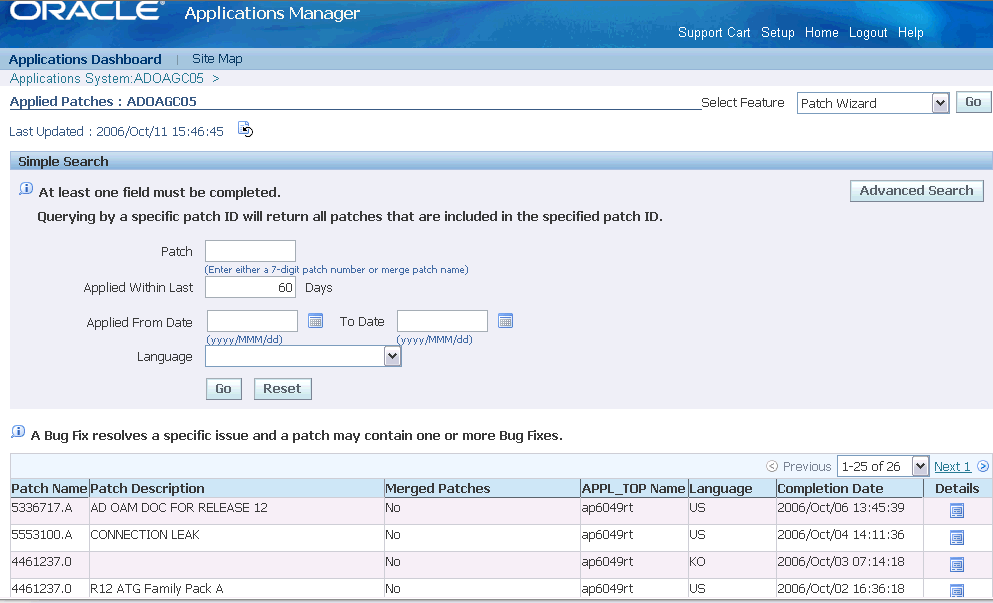Open the Applied From Date calendar picker
The image size is (993, 603).
coord(315,321)
